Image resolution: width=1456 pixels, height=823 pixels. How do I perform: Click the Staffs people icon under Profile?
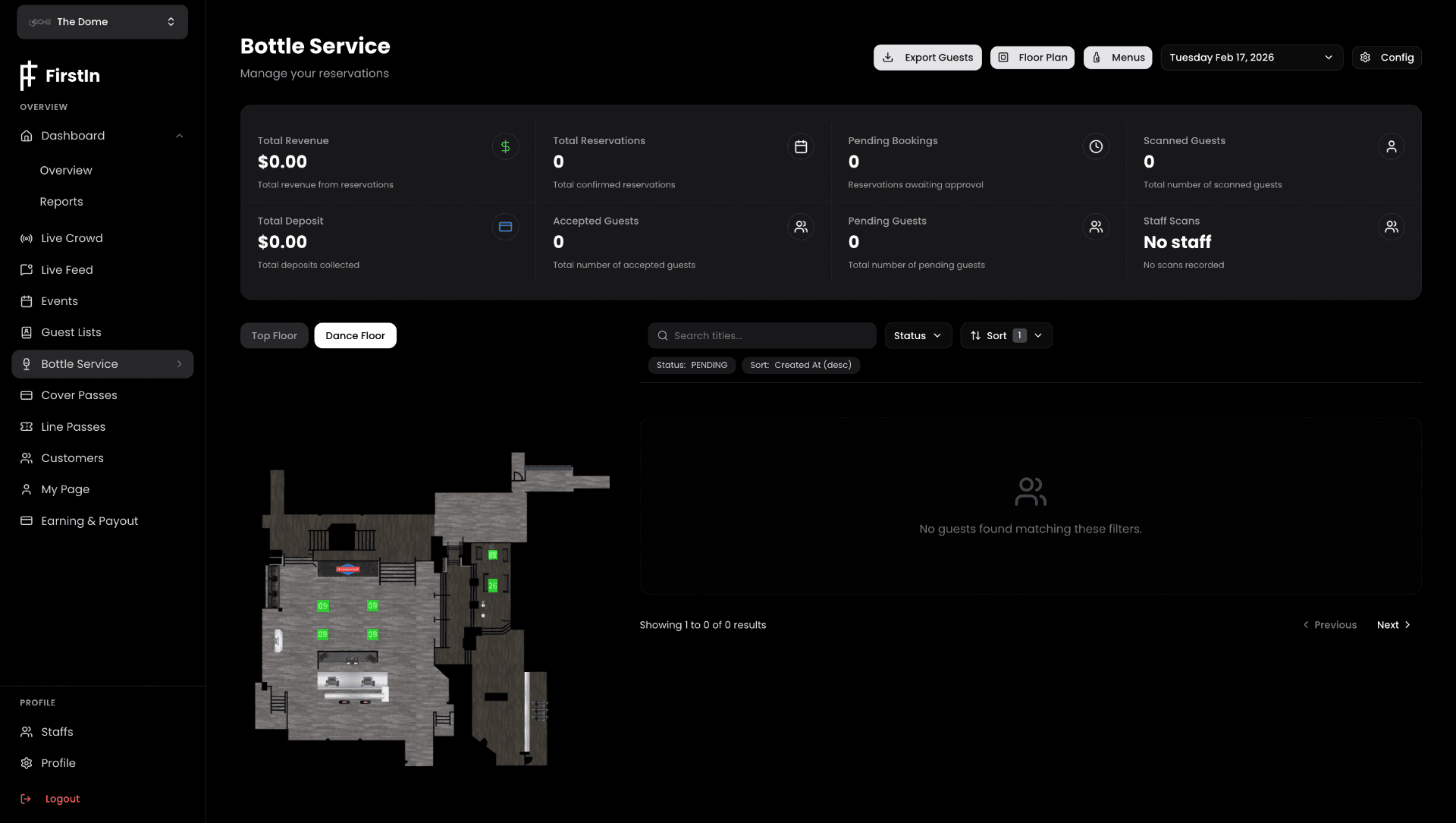tap(27, 732)
